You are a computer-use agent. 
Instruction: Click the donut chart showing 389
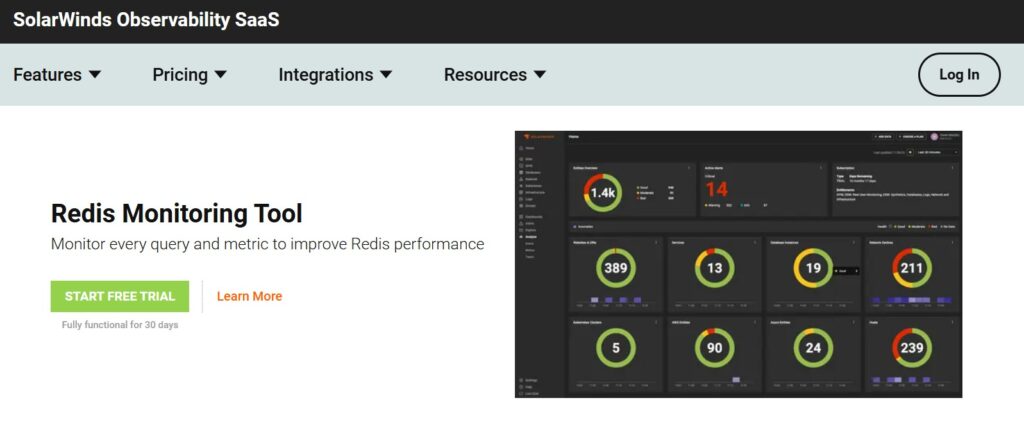[615, 268]
